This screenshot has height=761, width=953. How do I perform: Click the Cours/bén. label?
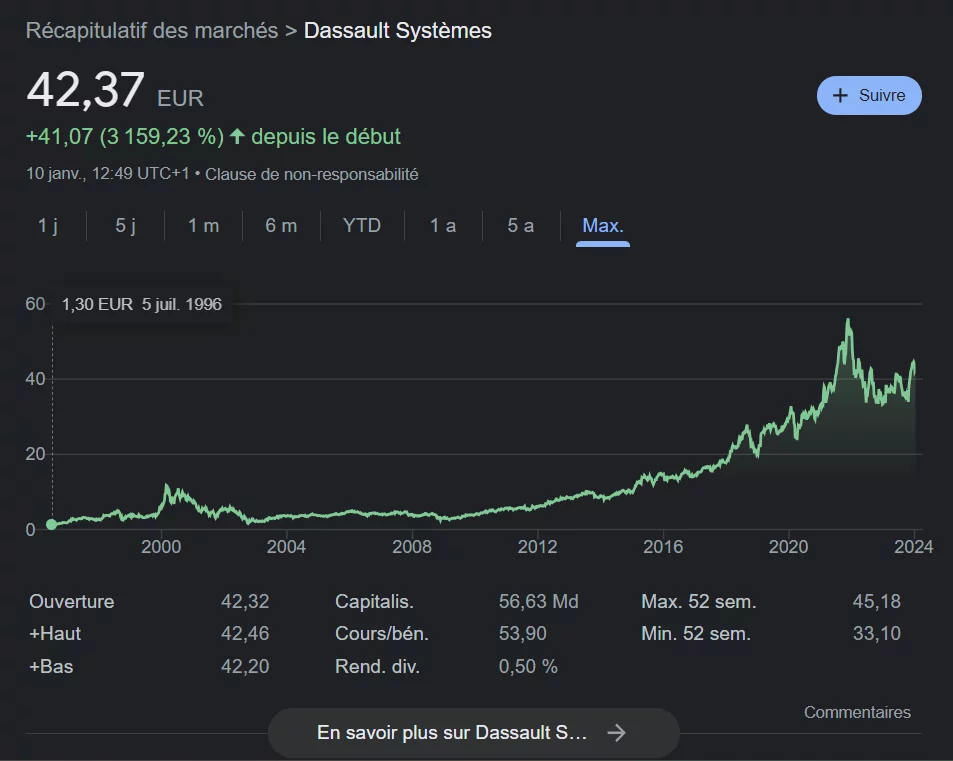click(382, 633)
